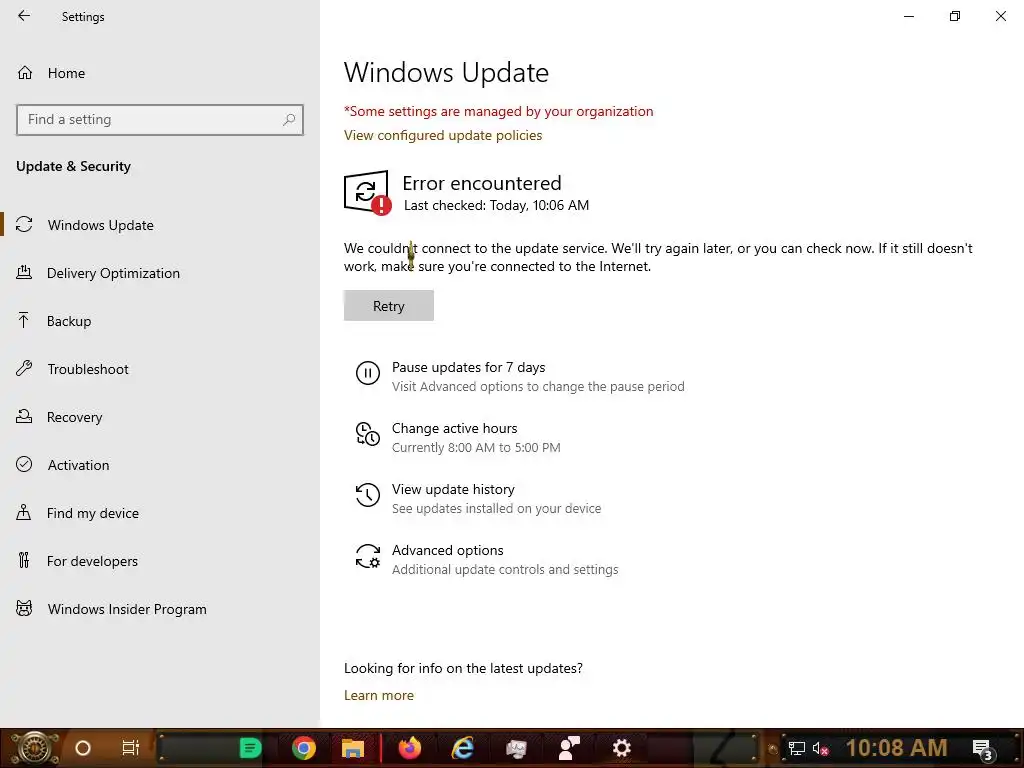Open the Action Center notifications icon
Image resolution: width=1024 pixels, height=768 pixels.
(x=983, y=749)
